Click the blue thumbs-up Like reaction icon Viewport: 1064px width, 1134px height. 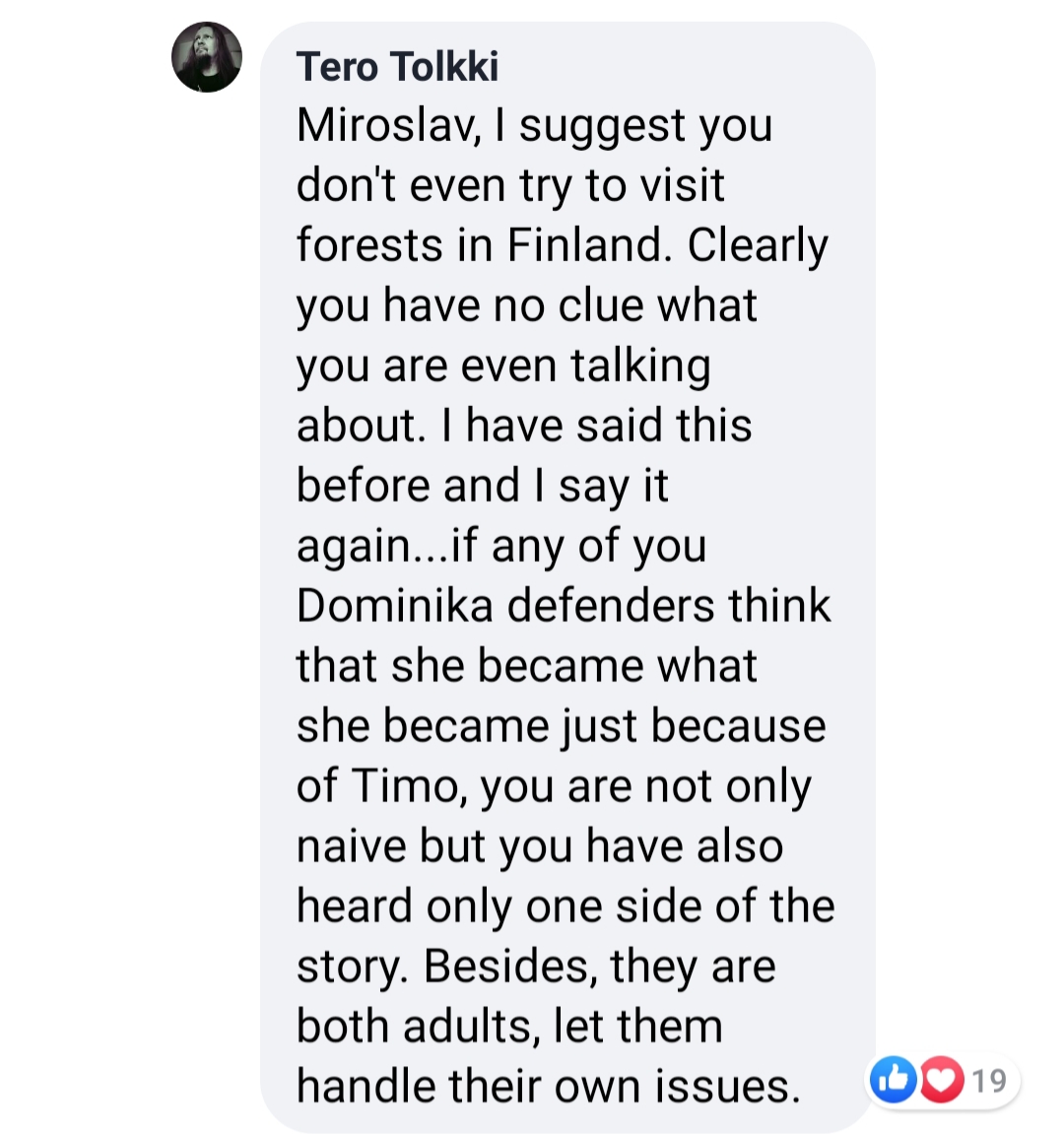894,1080
